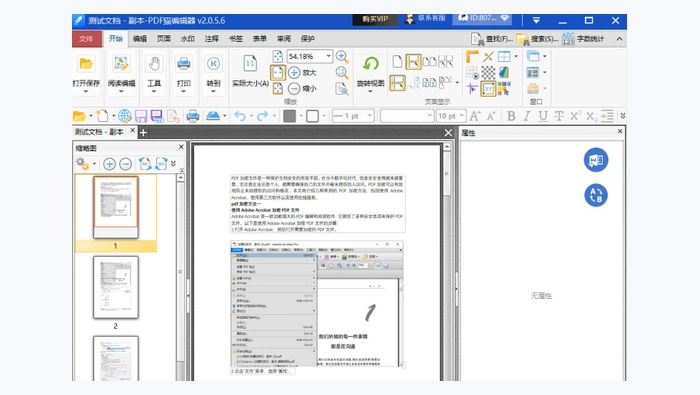Select the single page layout icon
Screen dimensions: 700x395
click(x=397, y=61)
